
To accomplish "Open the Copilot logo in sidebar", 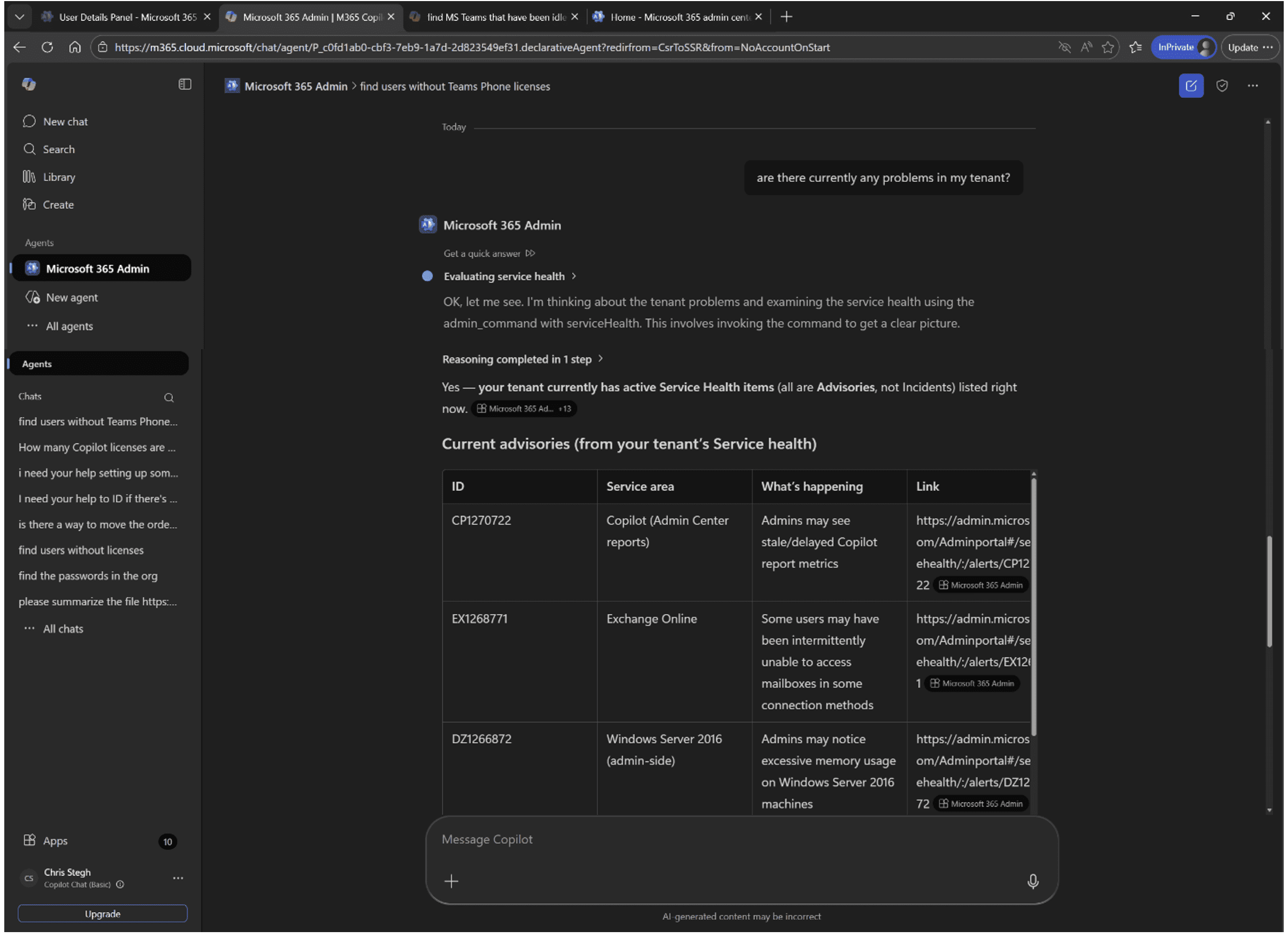I will pyautogui.click(x=29, y=84).
